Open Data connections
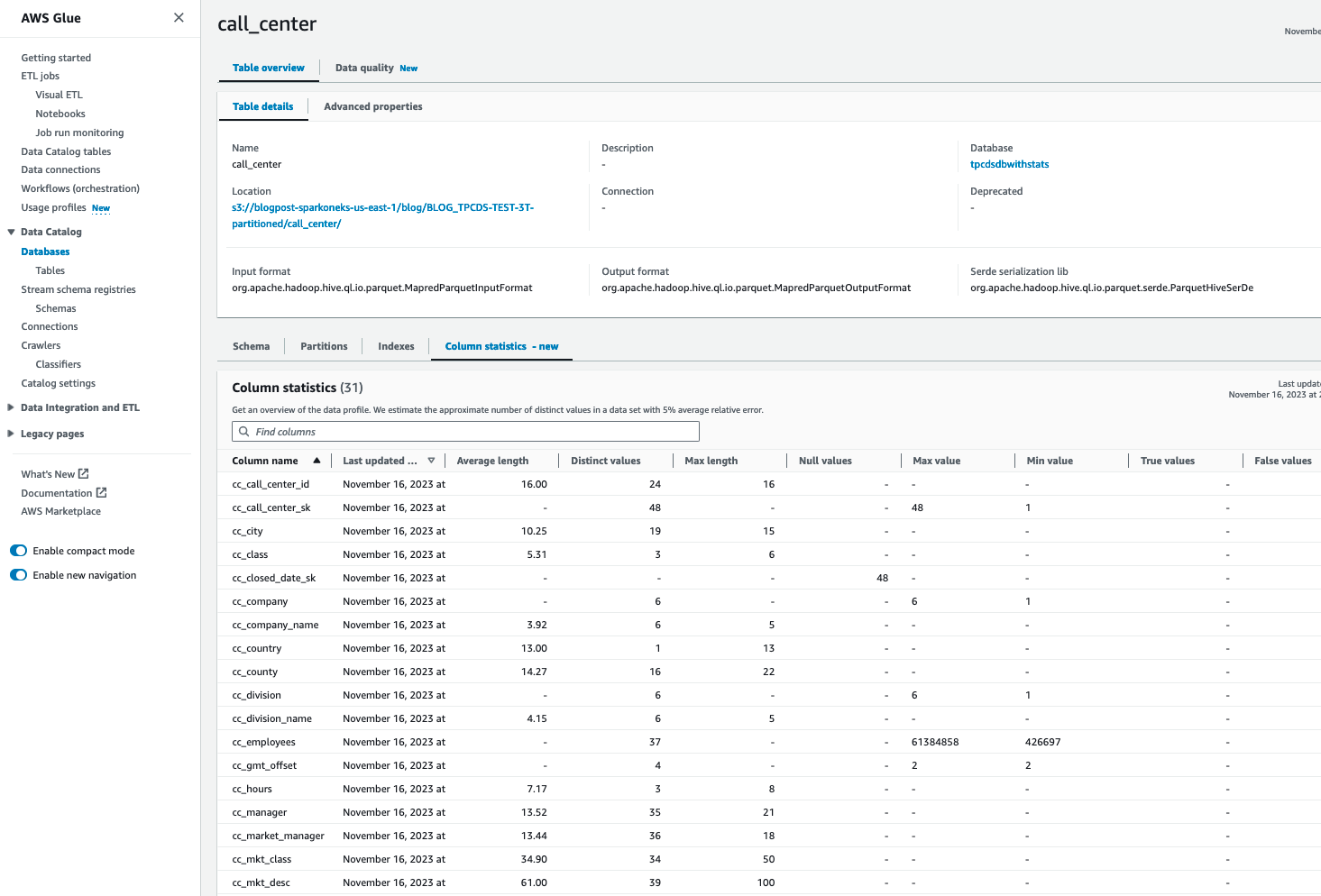 click(x=60, y=169)
